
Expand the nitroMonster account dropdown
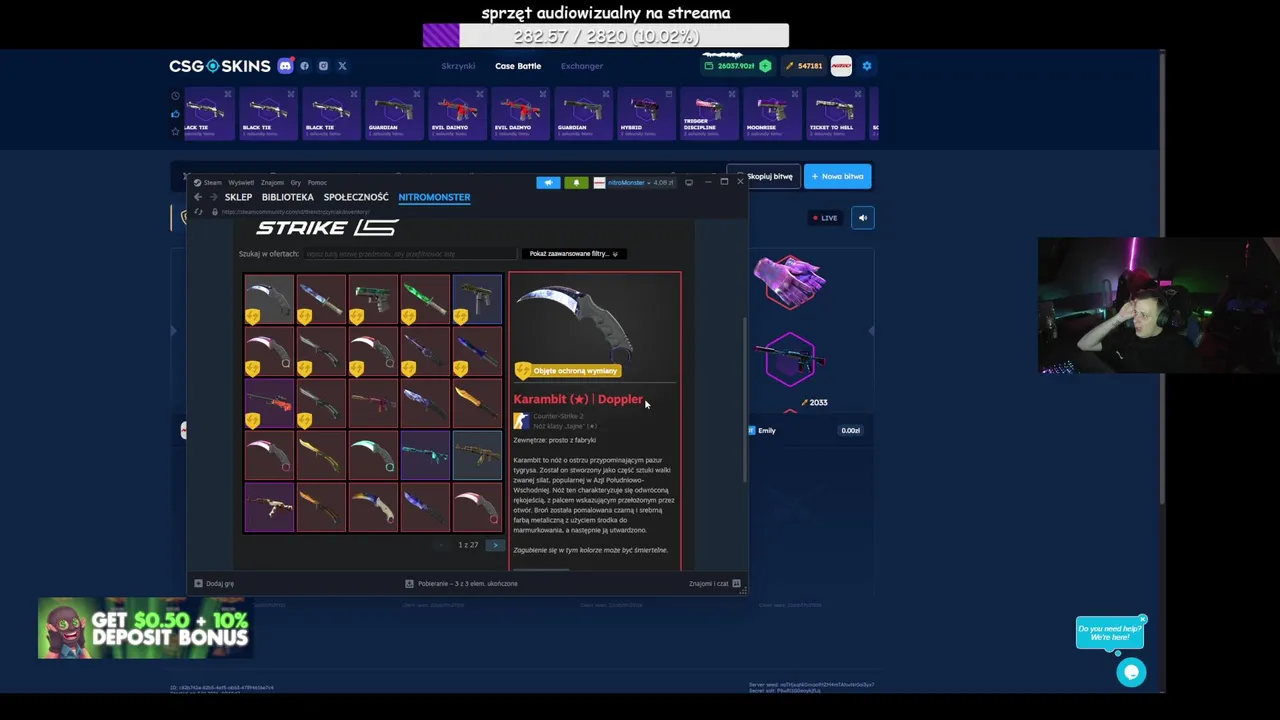[634, 183]
